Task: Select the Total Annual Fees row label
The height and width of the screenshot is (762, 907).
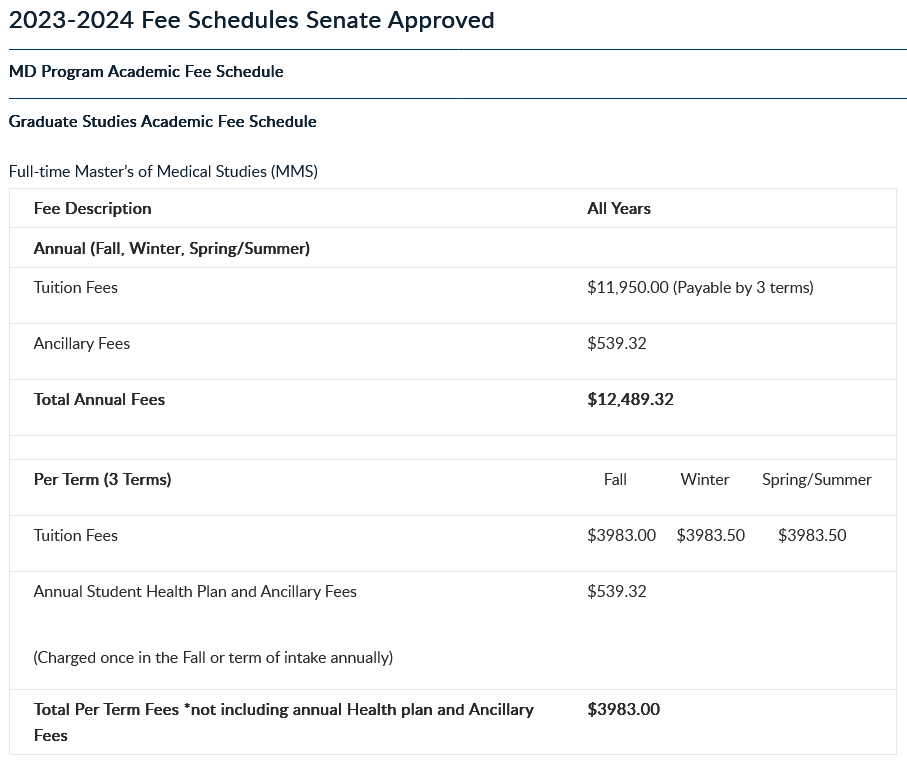Action: coord(99,400)
